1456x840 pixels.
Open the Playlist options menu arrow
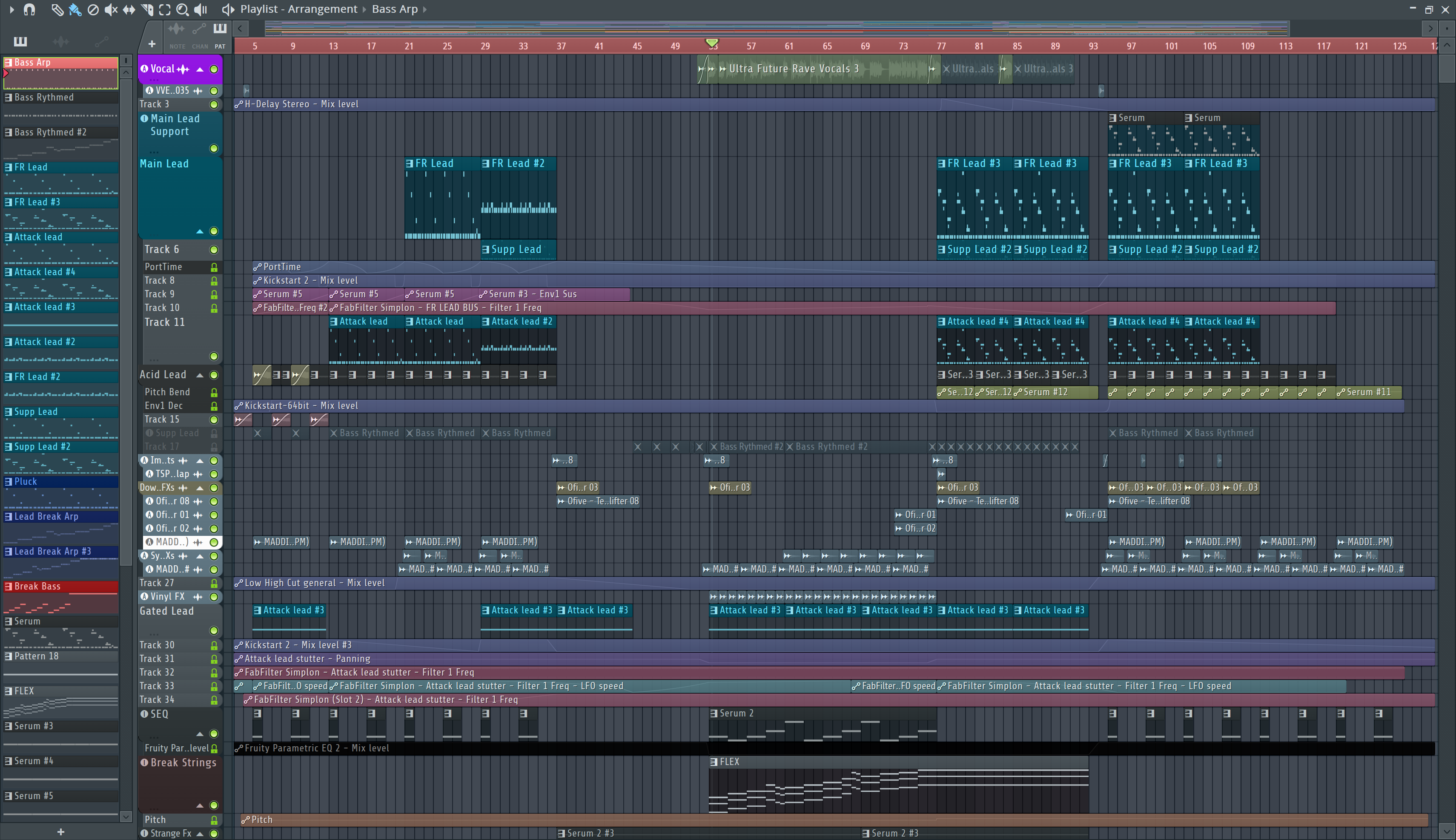(11, 9)
